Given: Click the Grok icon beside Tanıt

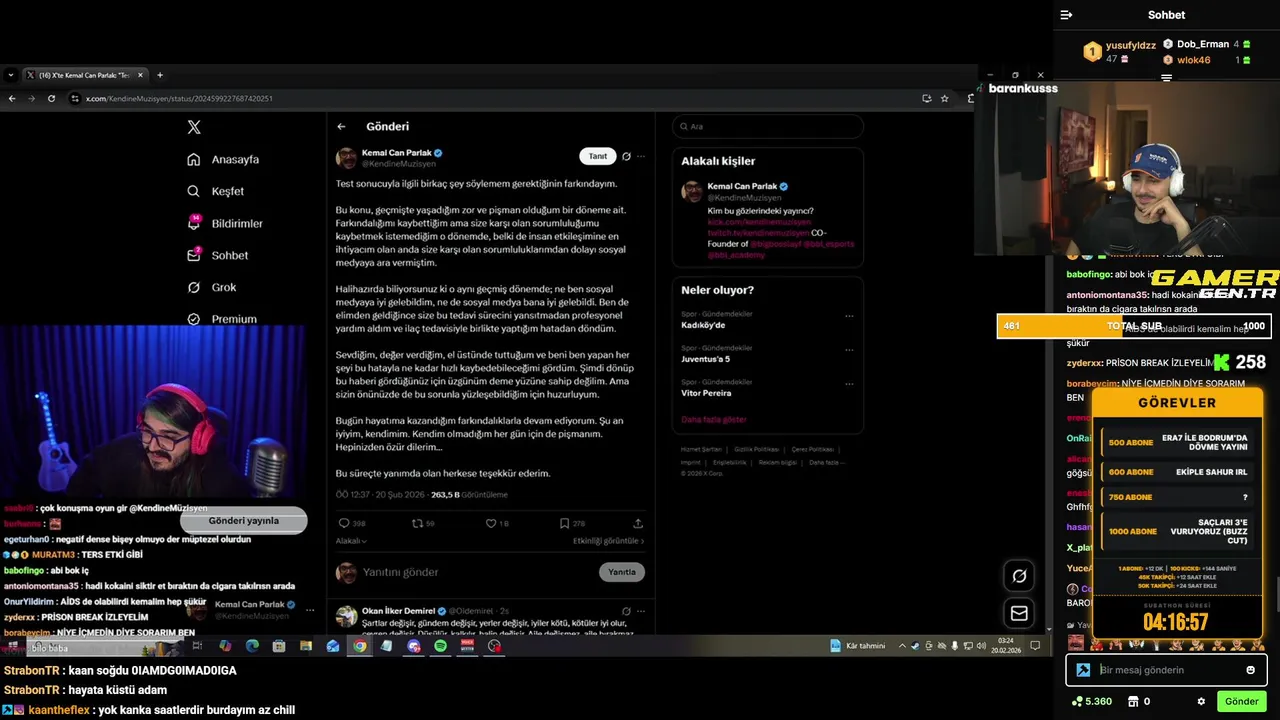Looking at the screenshot, I should point(626,156).
